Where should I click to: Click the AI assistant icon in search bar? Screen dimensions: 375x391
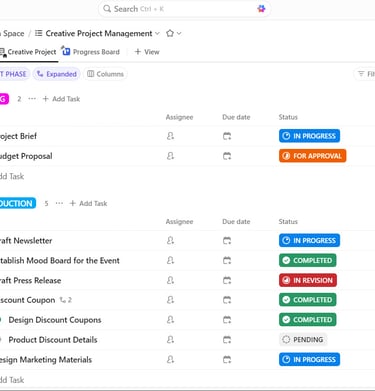[x=261, y=9]
